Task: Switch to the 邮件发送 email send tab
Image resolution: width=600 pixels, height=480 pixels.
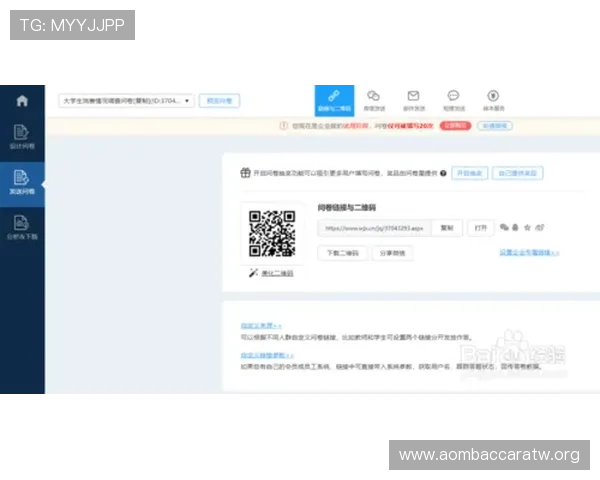Action: pyautogui.click(x=414, y=101)
